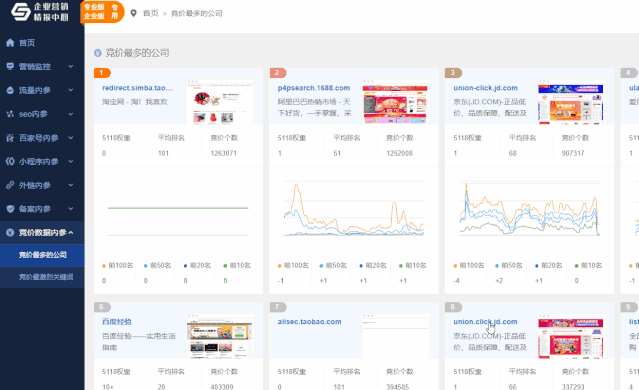
Task: Click the 营销监控 monitor icon
Action: pos(10,66)
